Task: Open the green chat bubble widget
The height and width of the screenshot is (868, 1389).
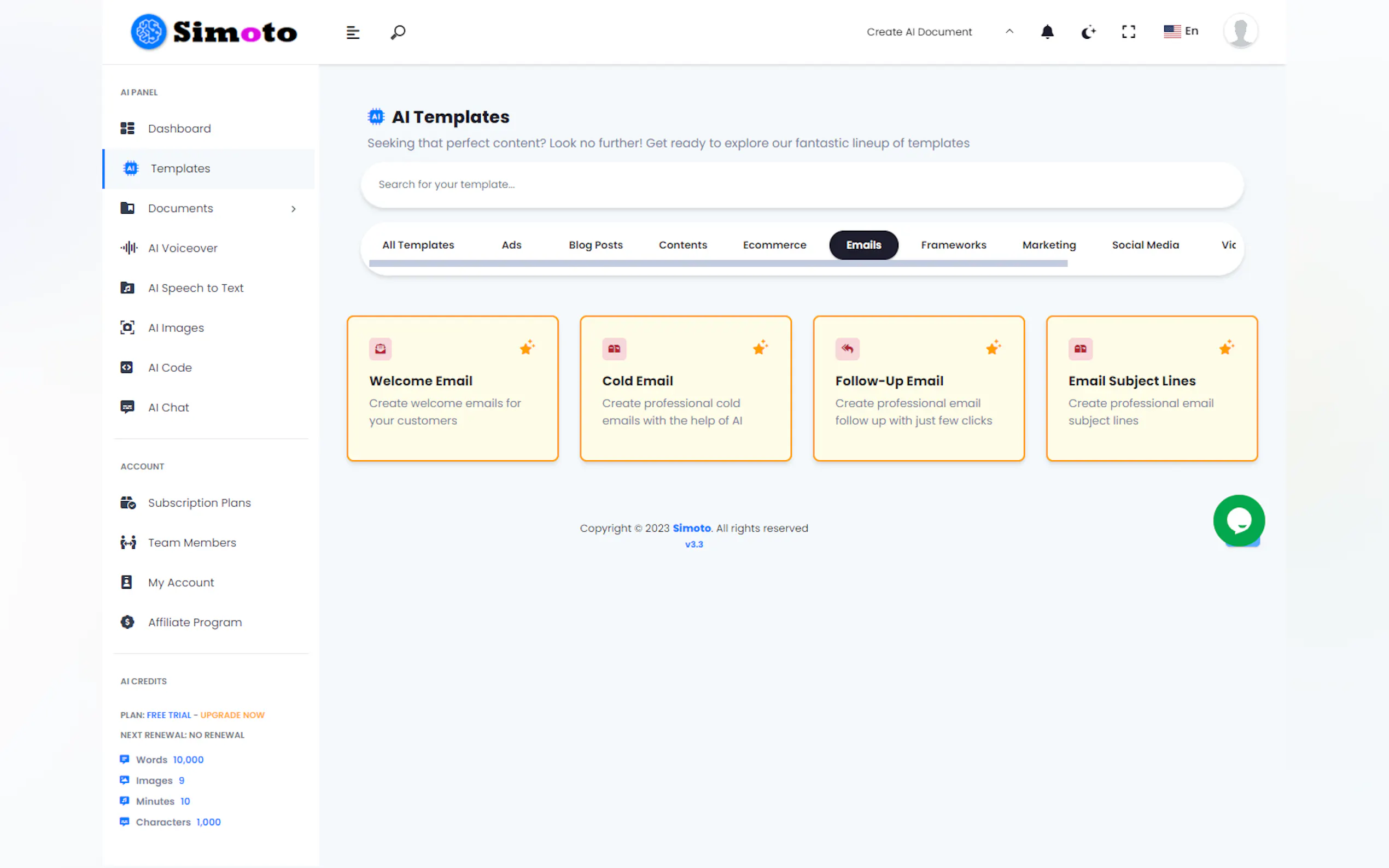Action: [x=1239, y=520]
